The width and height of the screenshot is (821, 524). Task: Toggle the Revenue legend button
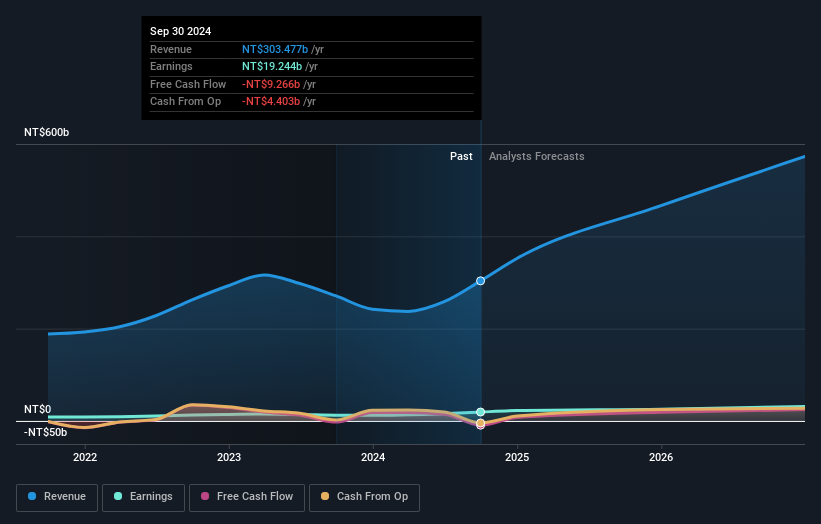57,497
